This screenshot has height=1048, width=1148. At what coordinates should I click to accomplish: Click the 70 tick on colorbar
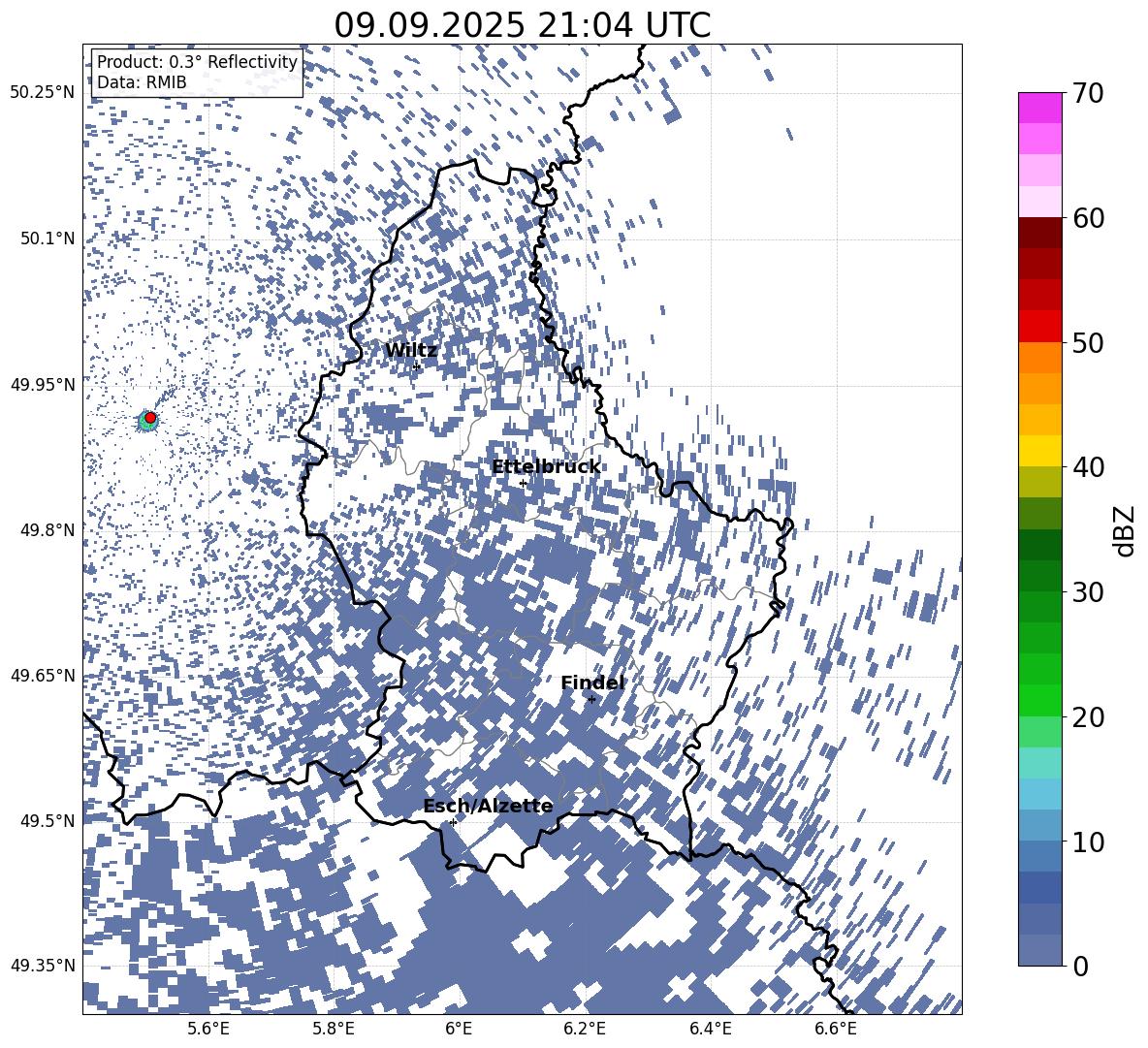pos(1088,93)
